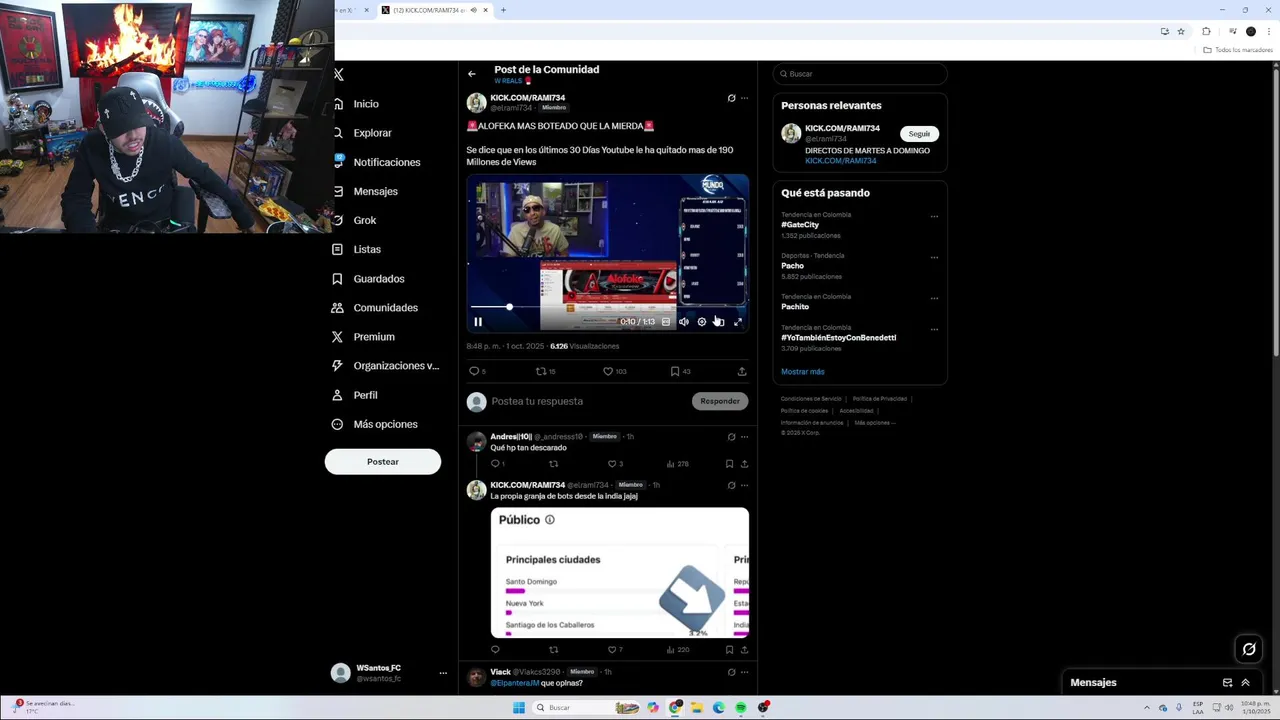This screenshot has width=1280, height=720.
Task: Open more options on Vlack's reply
Action: 744,672
